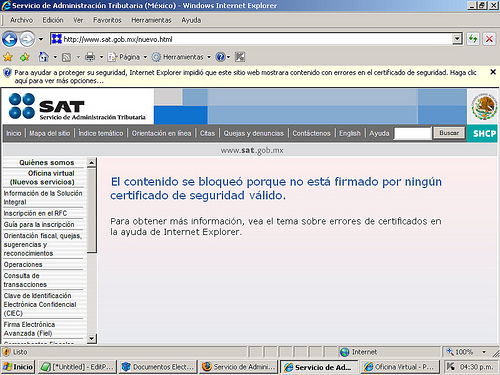Screen dimensions: 500x375
Task: Click the SAT logo in page header
Action: [x=77, y=106]
